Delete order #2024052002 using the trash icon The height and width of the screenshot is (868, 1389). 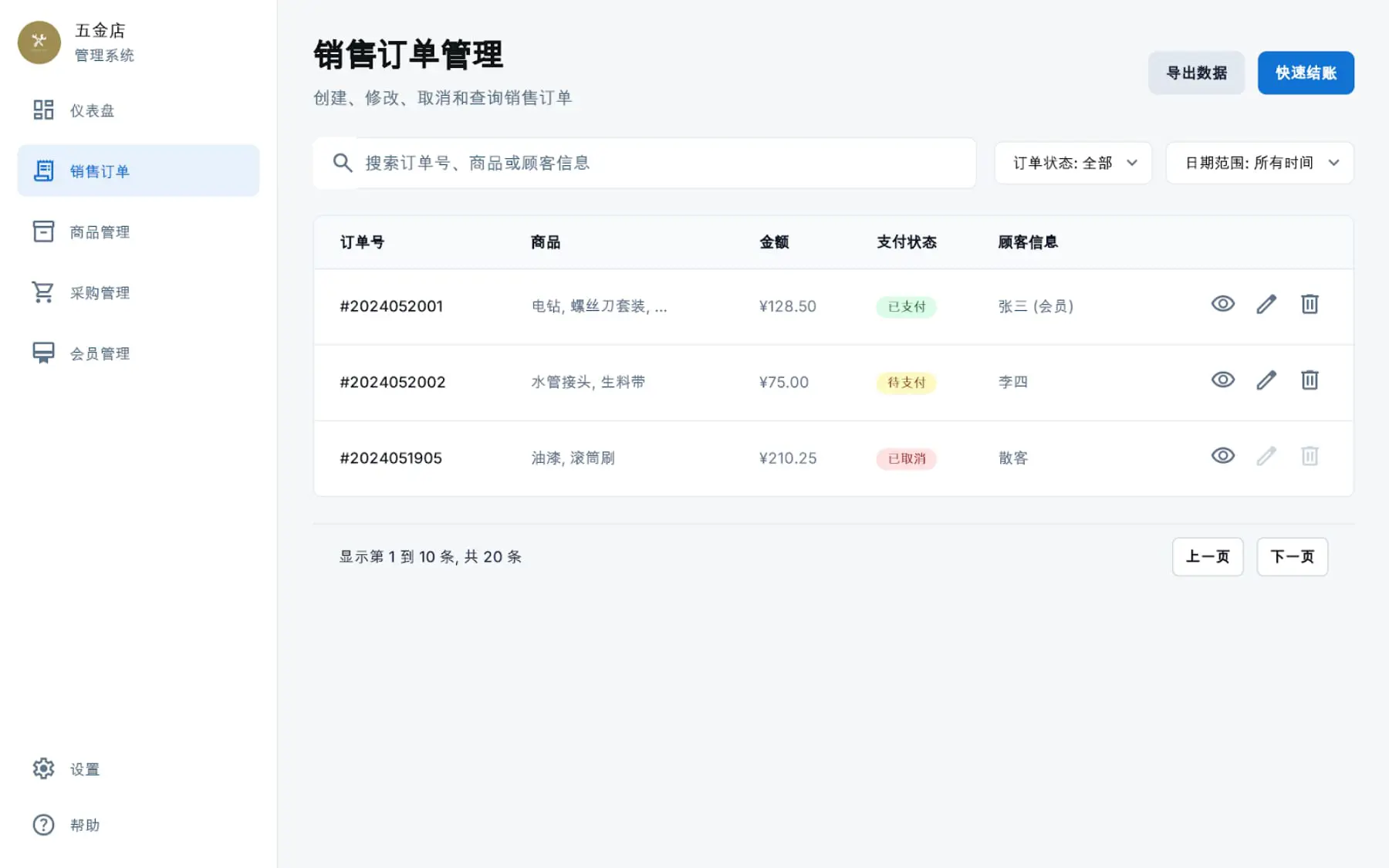pyautogui.click(x=1309, y=380)
